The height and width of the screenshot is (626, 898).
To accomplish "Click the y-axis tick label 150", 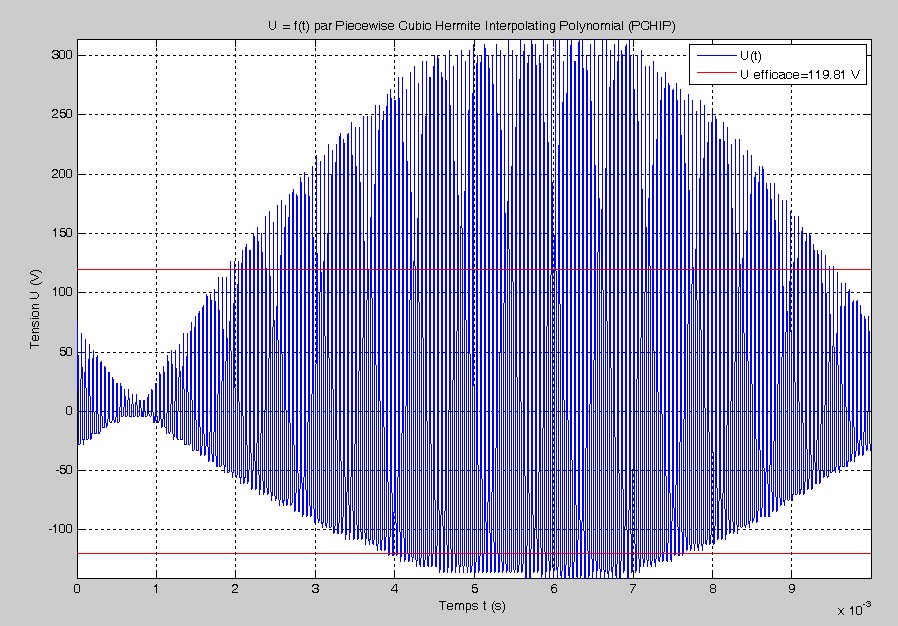I will coord(62,233).
